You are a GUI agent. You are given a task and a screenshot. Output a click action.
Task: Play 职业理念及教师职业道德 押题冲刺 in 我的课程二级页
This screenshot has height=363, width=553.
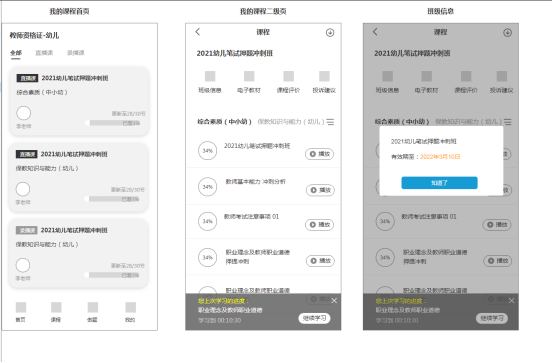point(320,261)
